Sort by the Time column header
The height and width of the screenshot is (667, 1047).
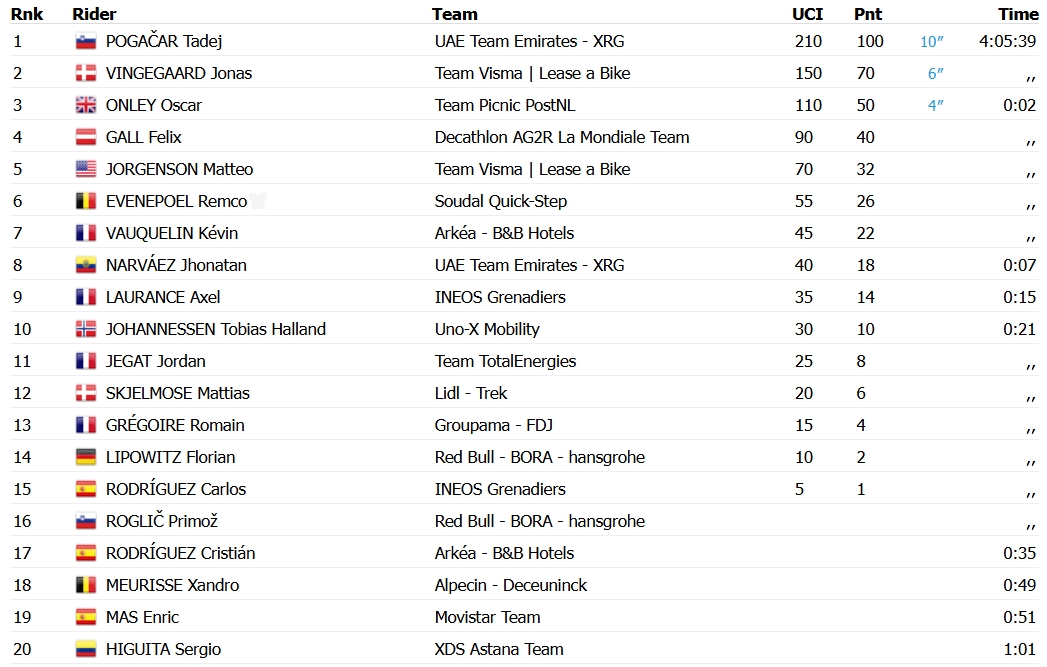click(x=1018, y=14)
